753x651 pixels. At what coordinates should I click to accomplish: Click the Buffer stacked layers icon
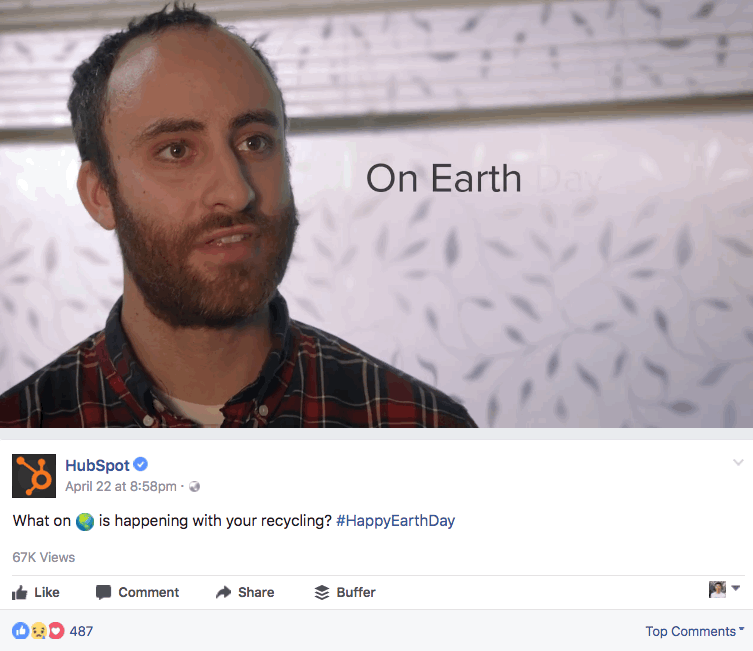coord(322,592)
